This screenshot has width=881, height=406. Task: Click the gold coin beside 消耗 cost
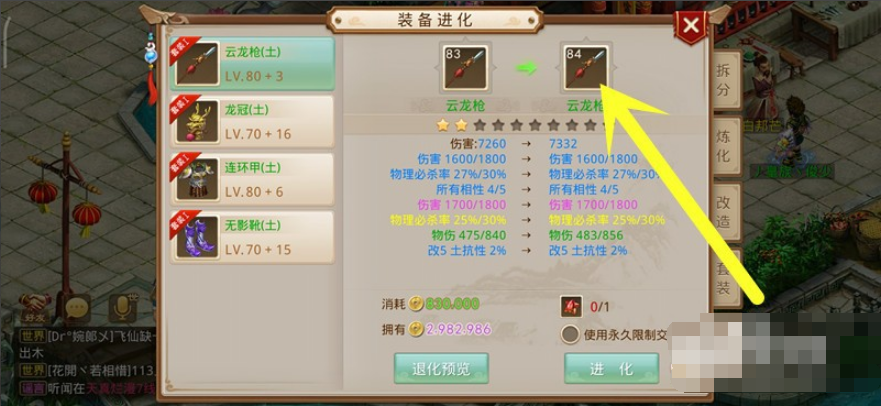coord(416,304)
